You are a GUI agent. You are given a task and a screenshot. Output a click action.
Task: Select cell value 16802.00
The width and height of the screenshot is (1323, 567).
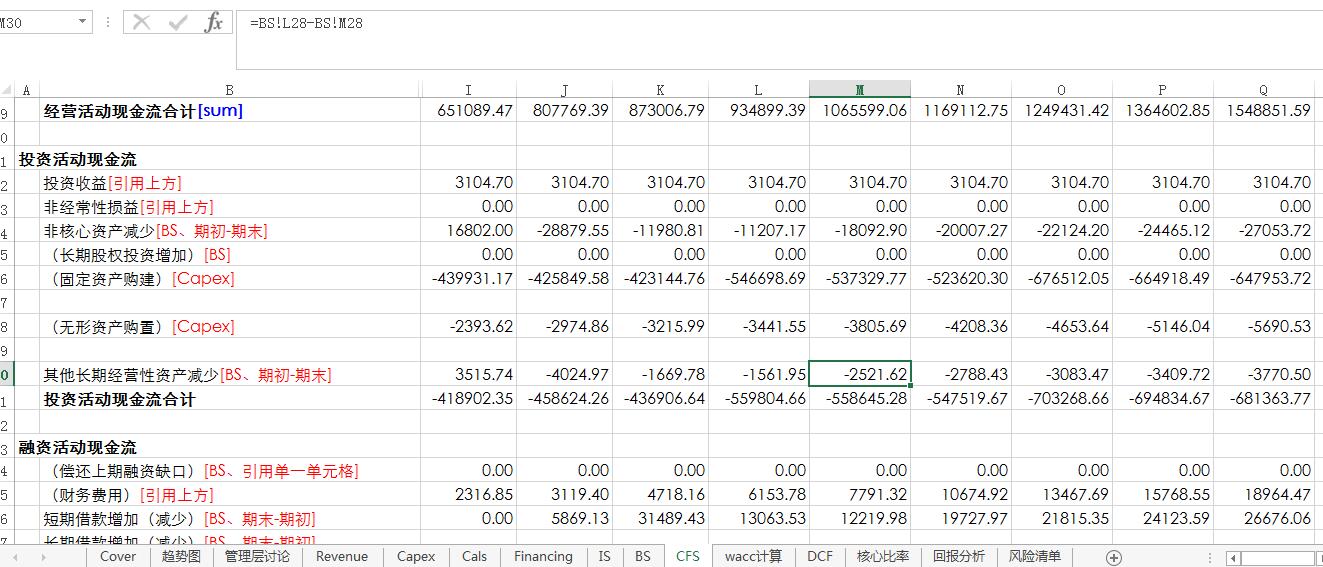(x=468, y=231)
